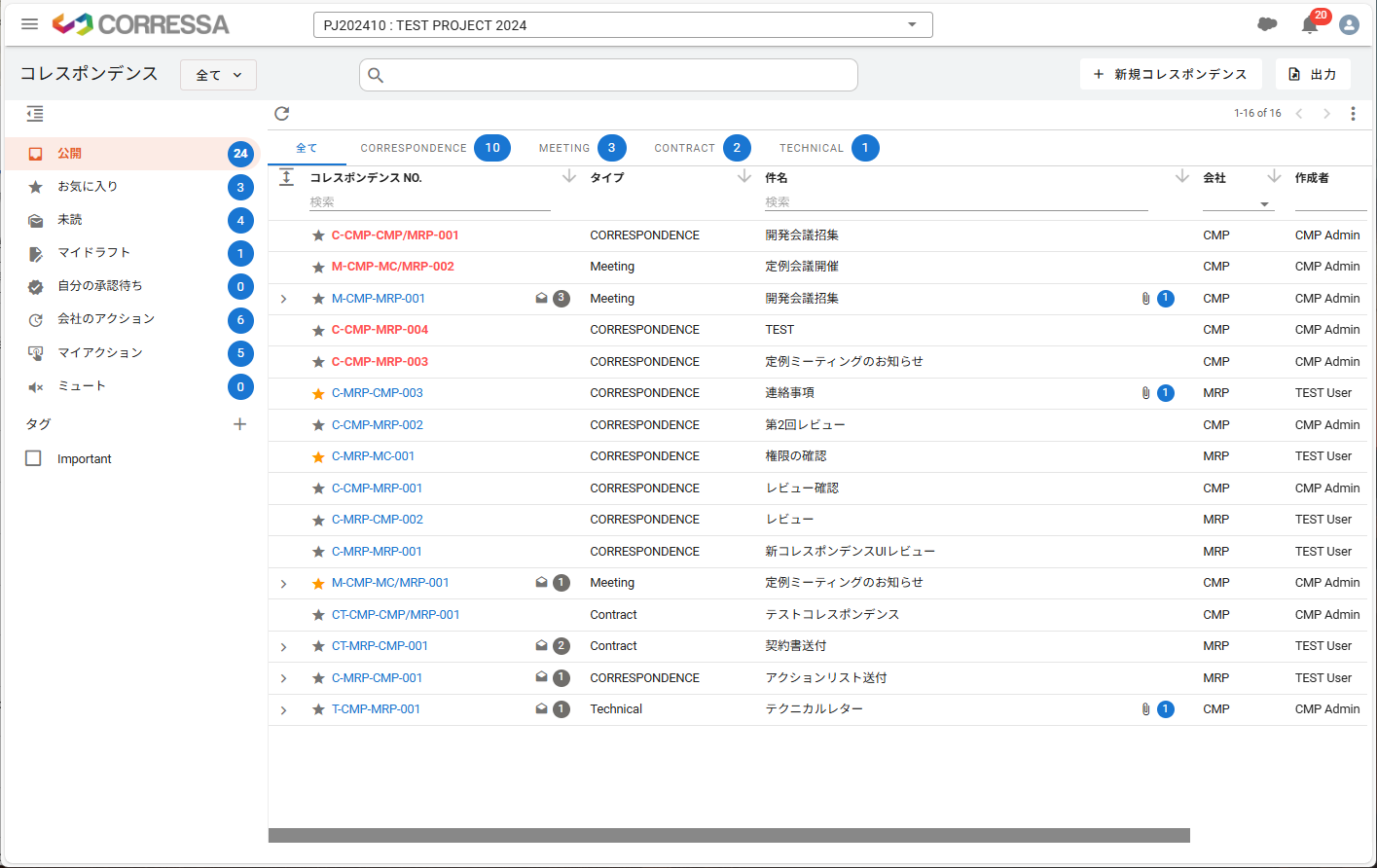Collapse the left sidebar panel
This screenshot has height=868, width=1377.
[34, 113]
